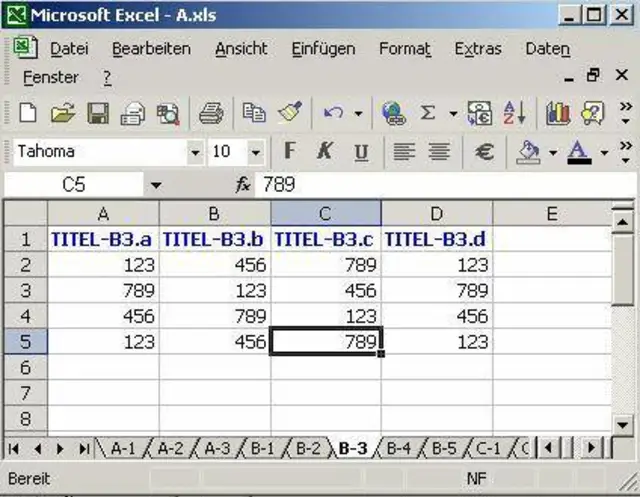Toggle bold formatting (F)
This screenshot has width=640, height=497.
click(289, 151)
